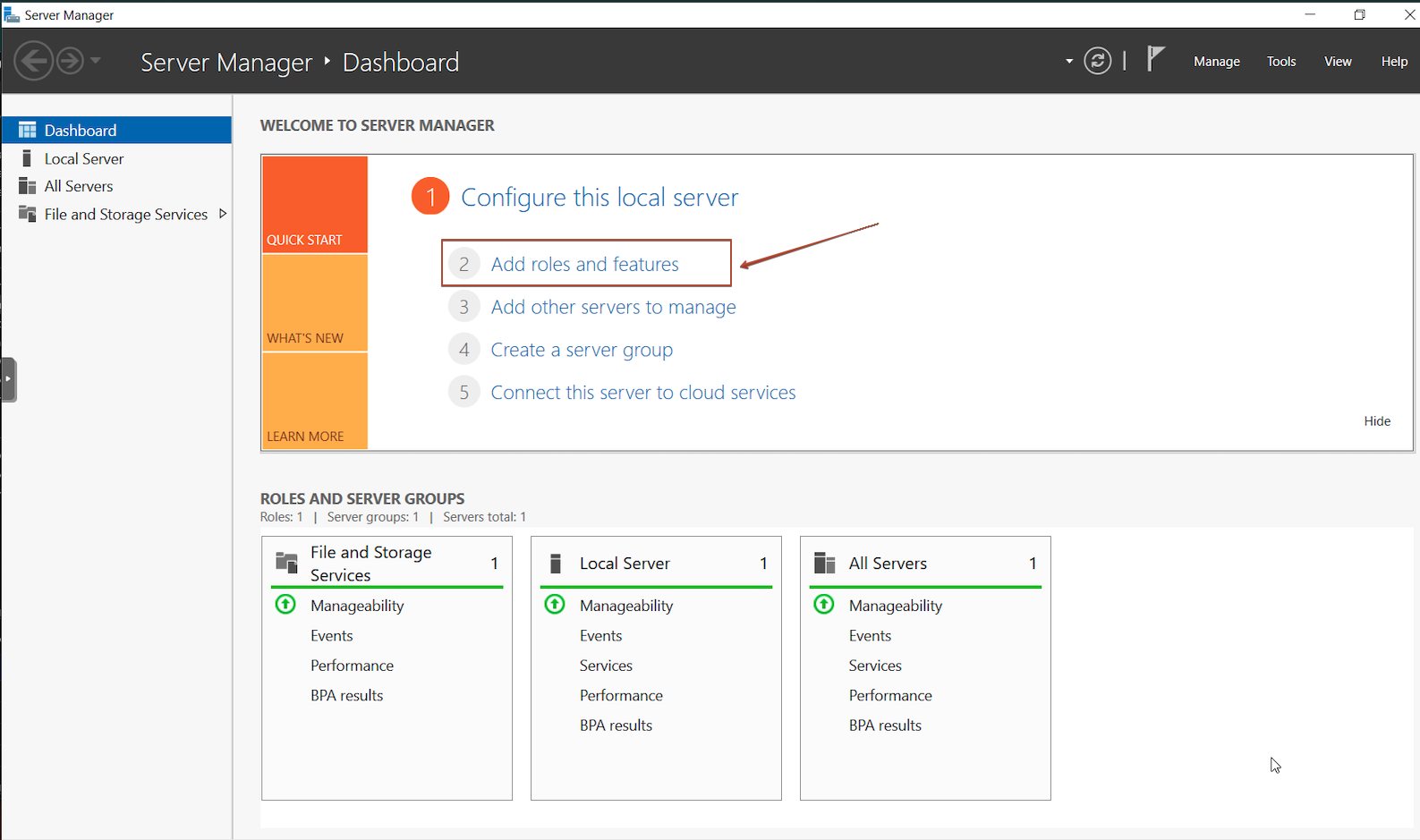Open the Tools menu
The image size is (1420, 840).
tap(1280, 62)
